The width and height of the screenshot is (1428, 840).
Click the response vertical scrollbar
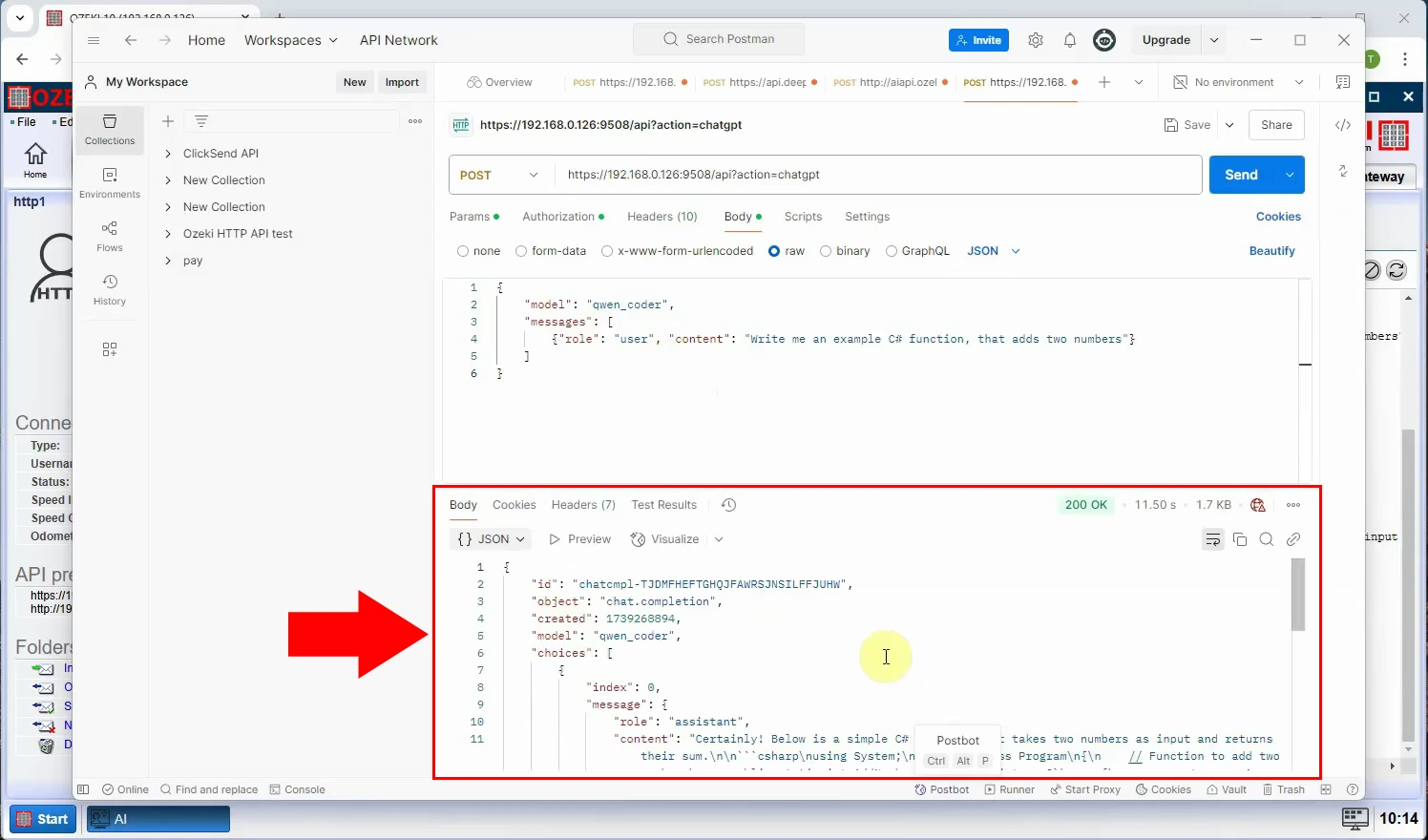click(1298, 594)
